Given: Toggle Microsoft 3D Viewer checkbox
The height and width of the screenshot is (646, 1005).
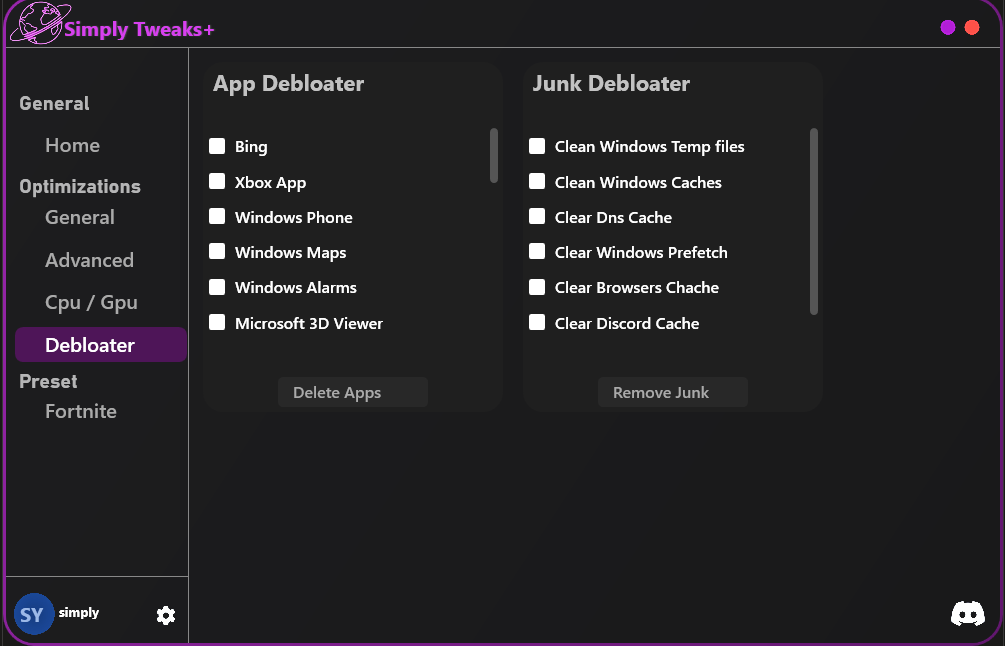Looking at the screenshot, I should (217, 323).
